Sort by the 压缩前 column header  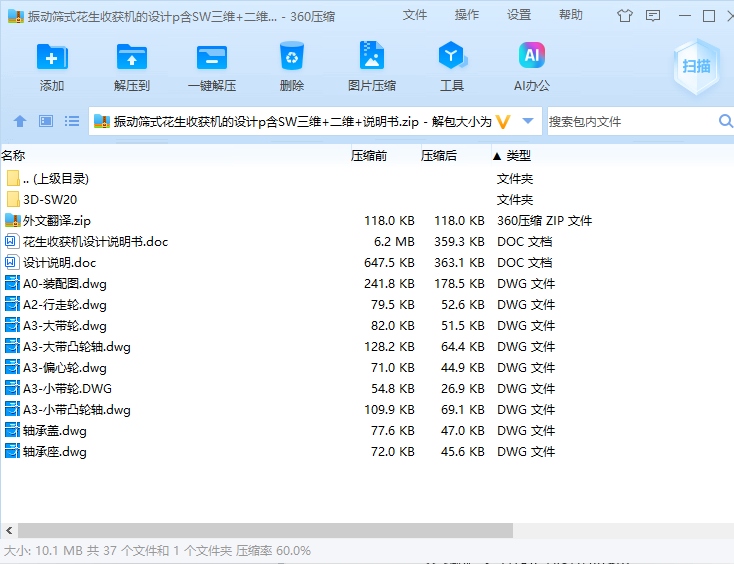click(369, 155)
